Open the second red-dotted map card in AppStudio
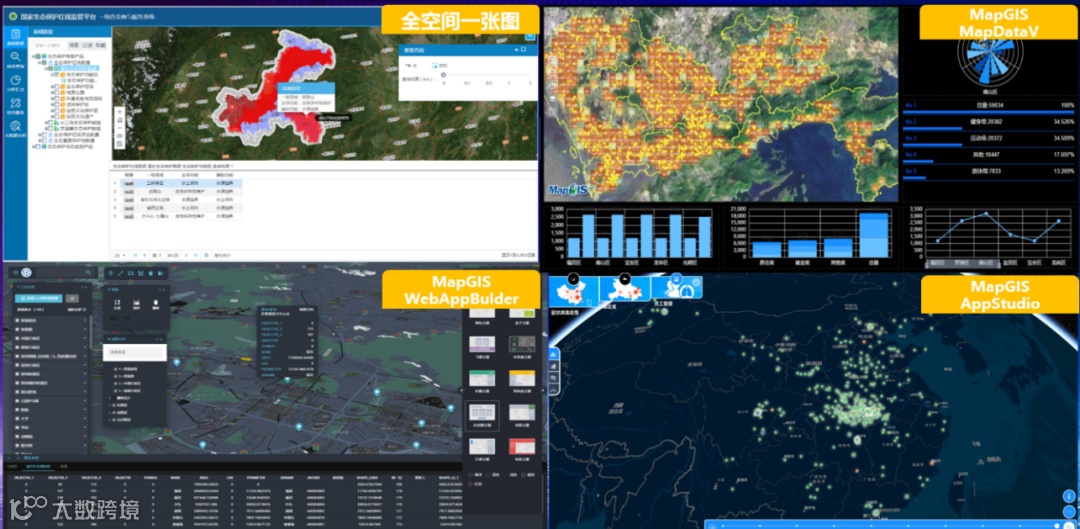Image resolution: width=1080 pixels, height=529 pixels. tap(623, 288)
